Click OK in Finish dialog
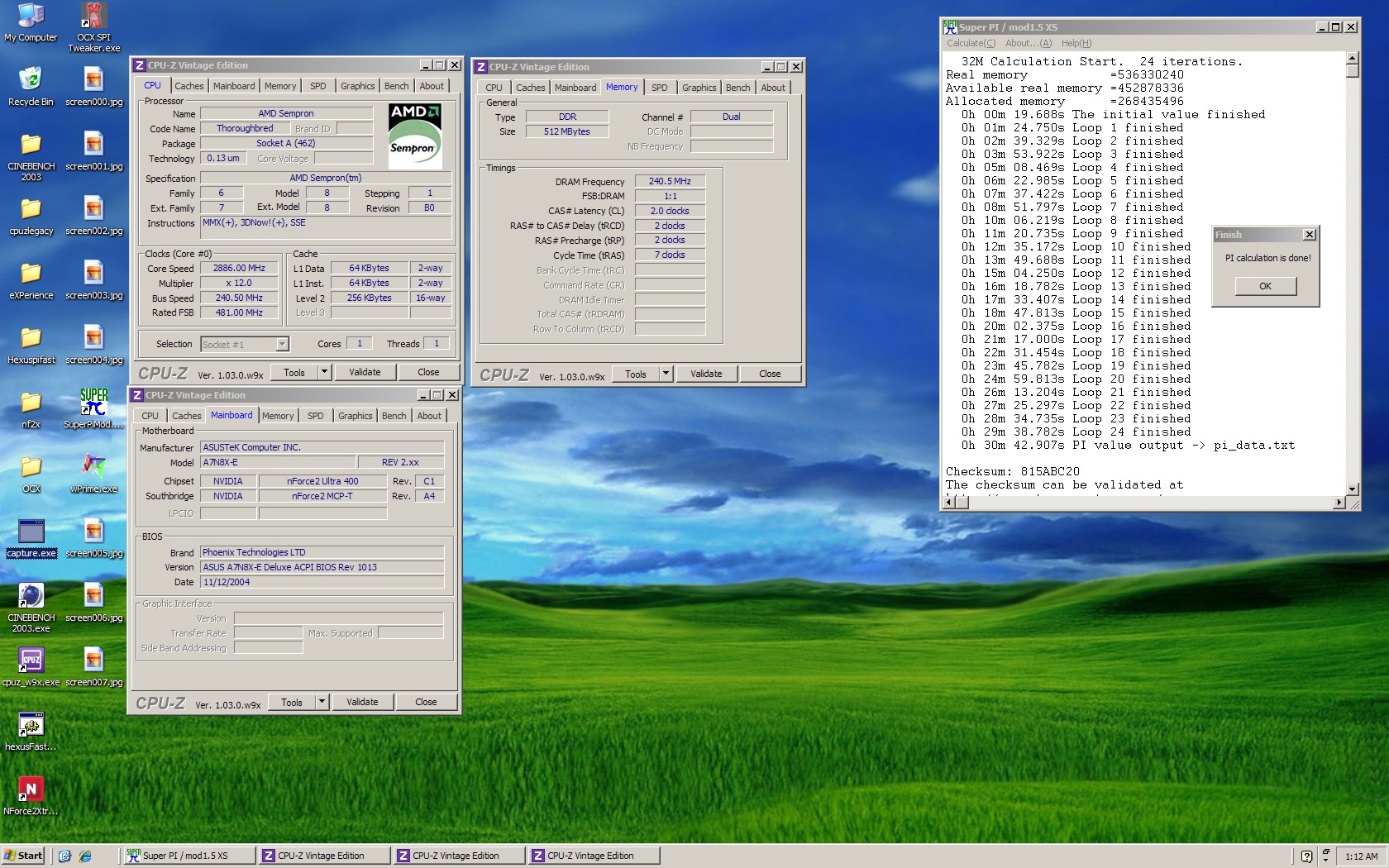The height and width of the screenshot is (868, 1389). coord(1265,286)
